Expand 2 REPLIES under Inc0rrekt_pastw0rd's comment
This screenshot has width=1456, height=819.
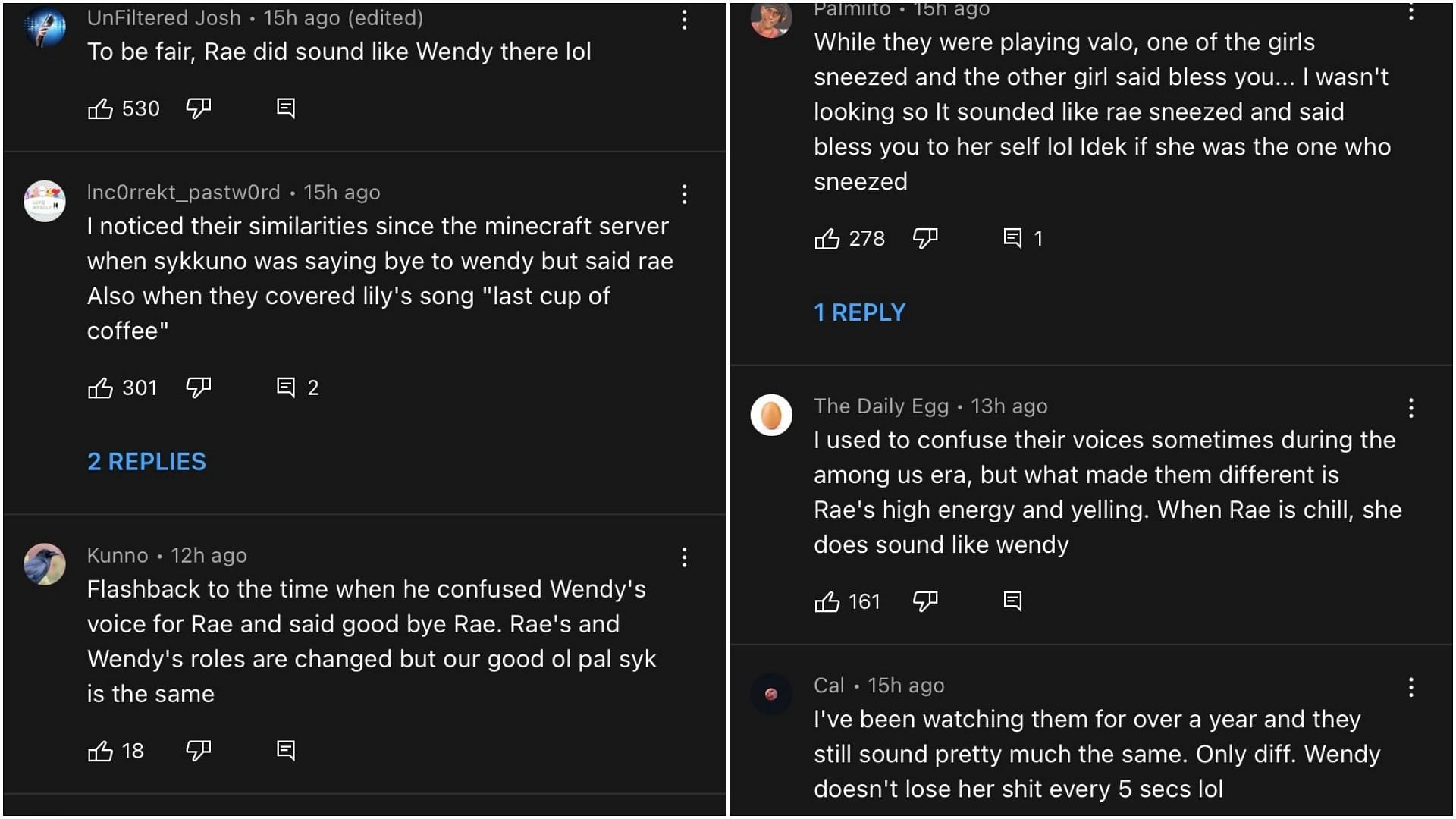pyautogui.click(x=146, y=462)
